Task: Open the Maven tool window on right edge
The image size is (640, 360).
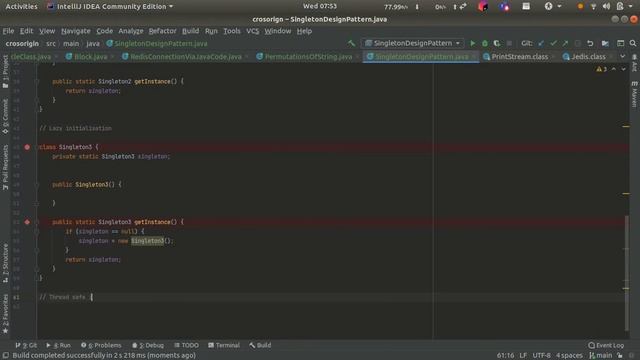Action: point(635,95)
